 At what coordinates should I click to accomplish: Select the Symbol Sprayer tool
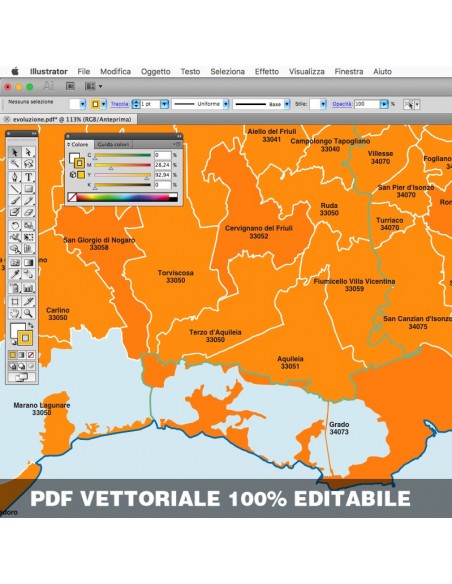(x=15, y=288)
